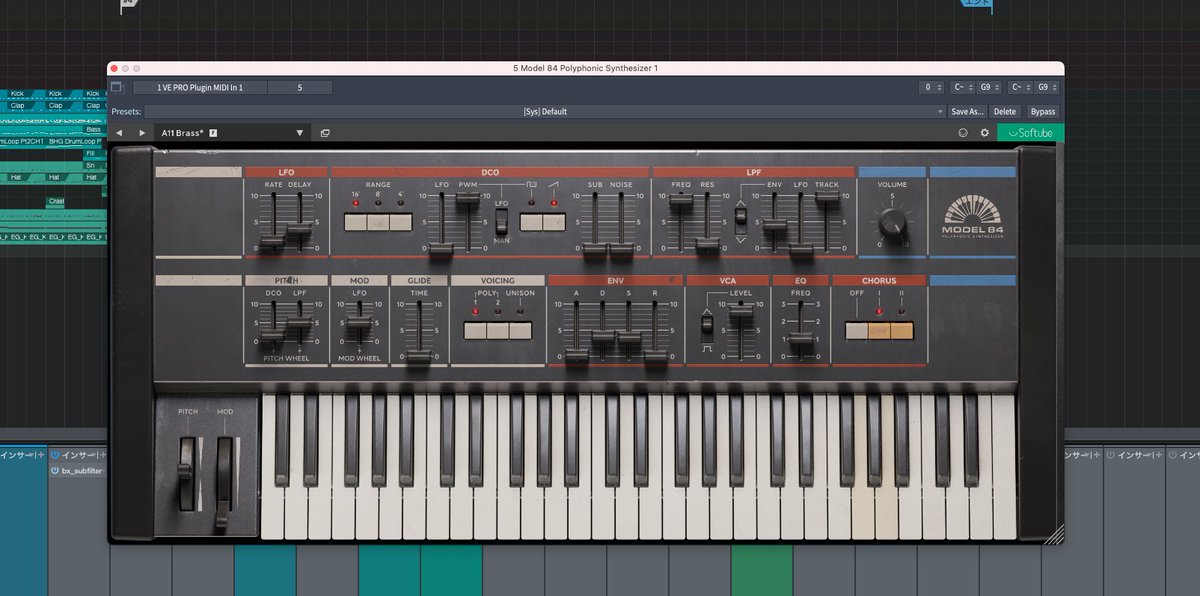This screenshot has width=1200, height=596.
Task: Click the favorite flag next to A11 Brass
Action: click(x=213, y=132)
